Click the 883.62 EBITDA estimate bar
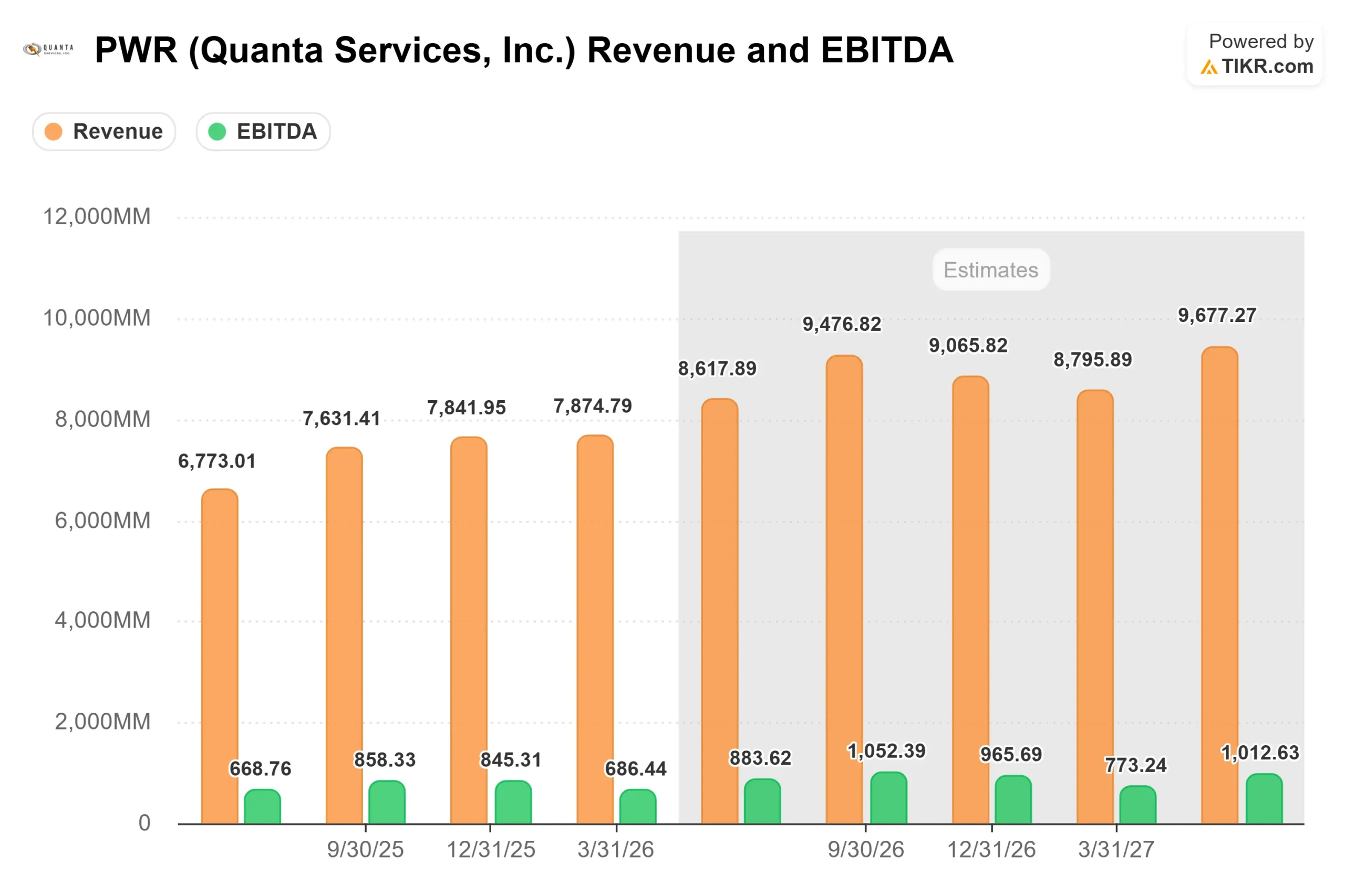1345x896 pixels. coord(762,801)
